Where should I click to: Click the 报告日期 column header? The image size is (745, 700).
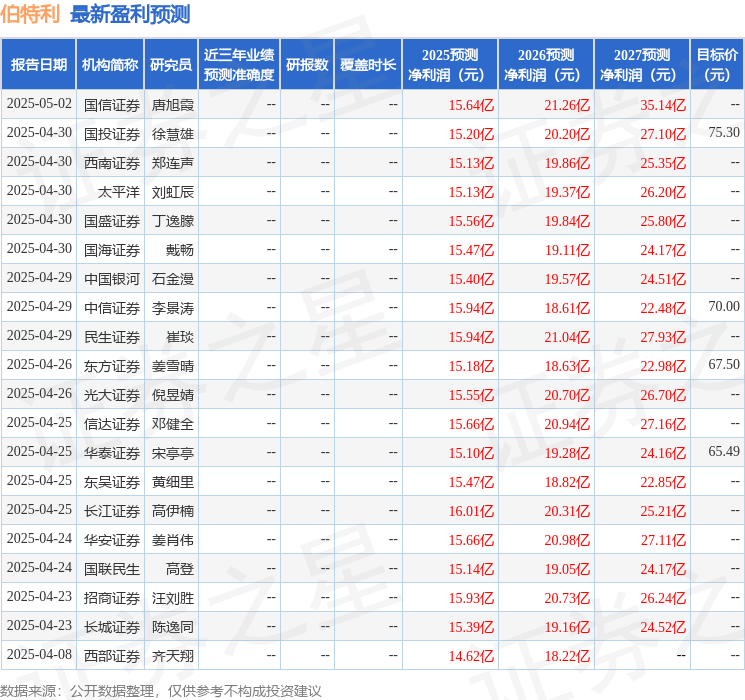tap(38, 65)
